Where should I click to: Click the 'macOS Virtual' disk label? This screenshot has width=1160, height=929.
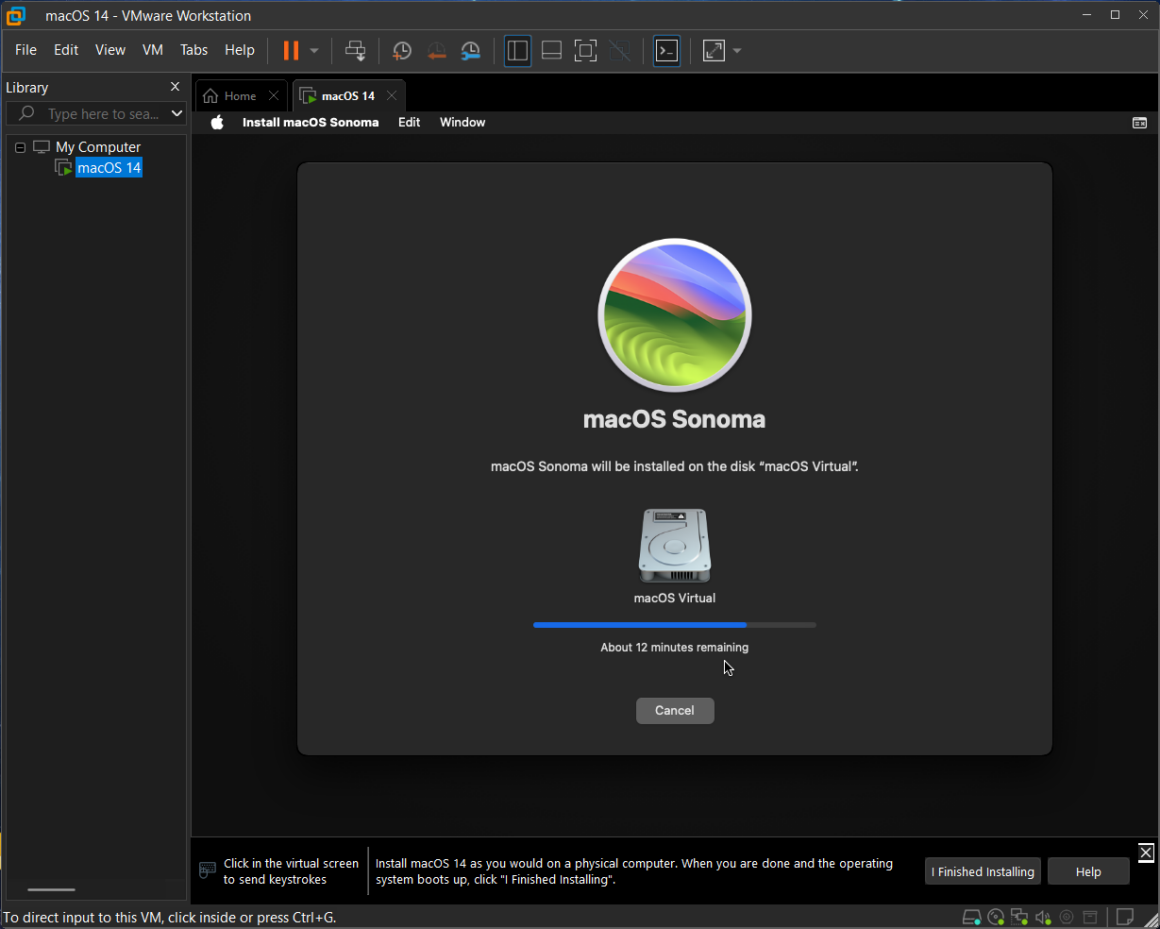pyautogui.click(x=675, y=598)
